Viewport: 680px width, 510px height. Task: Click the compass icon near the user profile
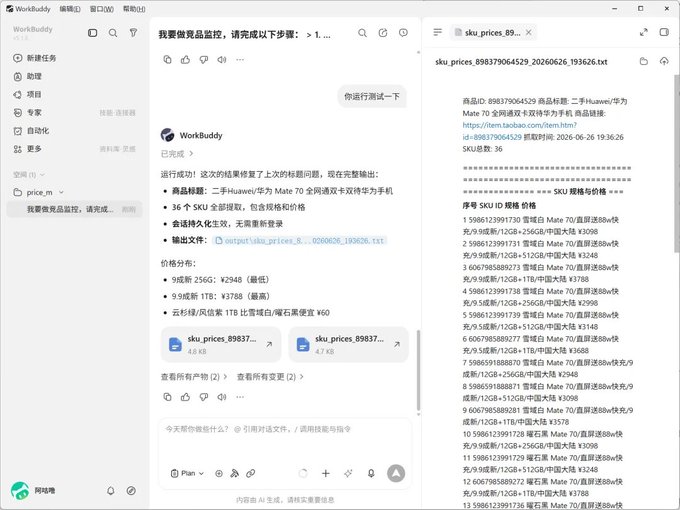pos(131,490)
